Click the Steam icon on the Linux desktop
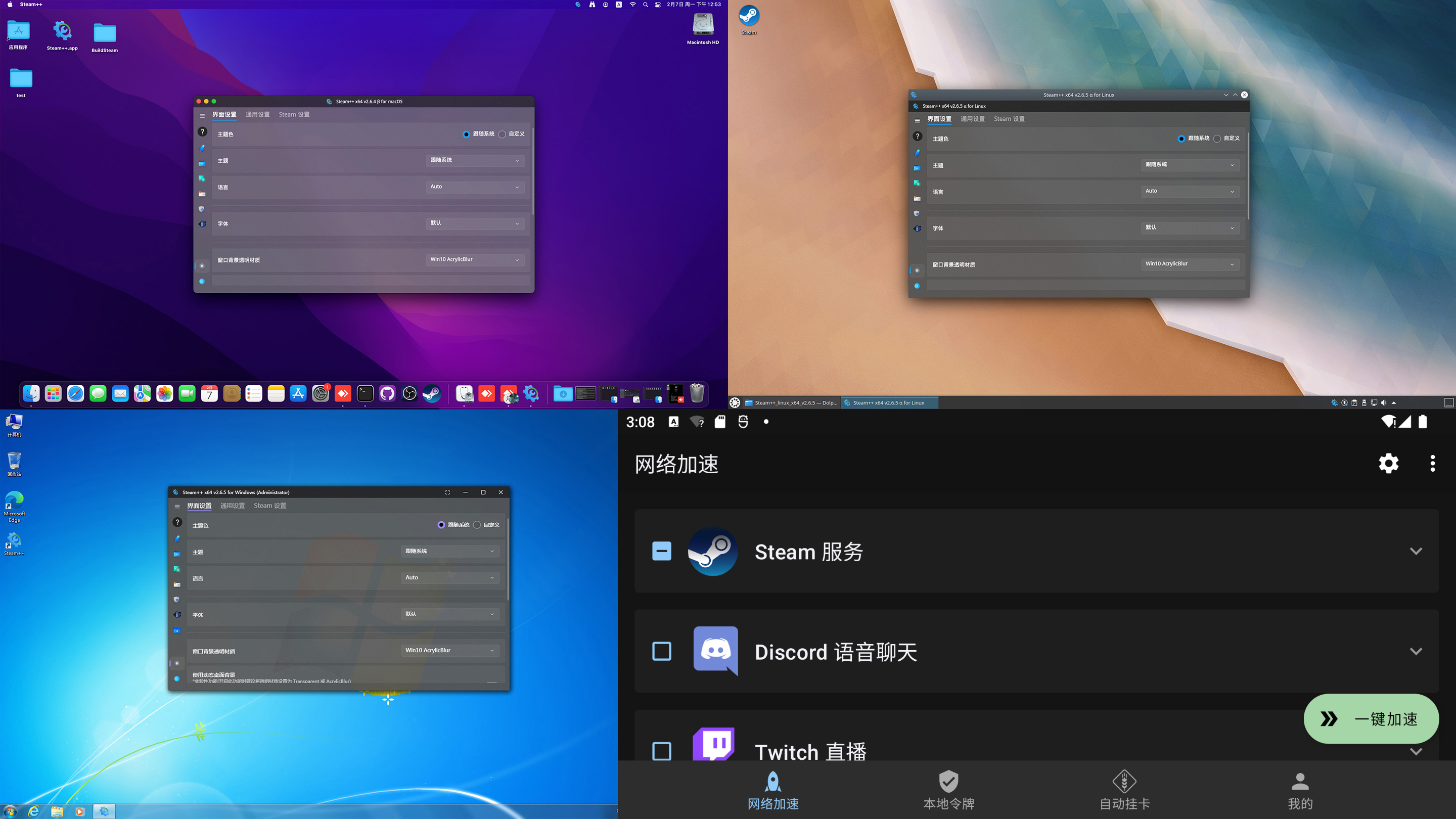 click(749, 16)
